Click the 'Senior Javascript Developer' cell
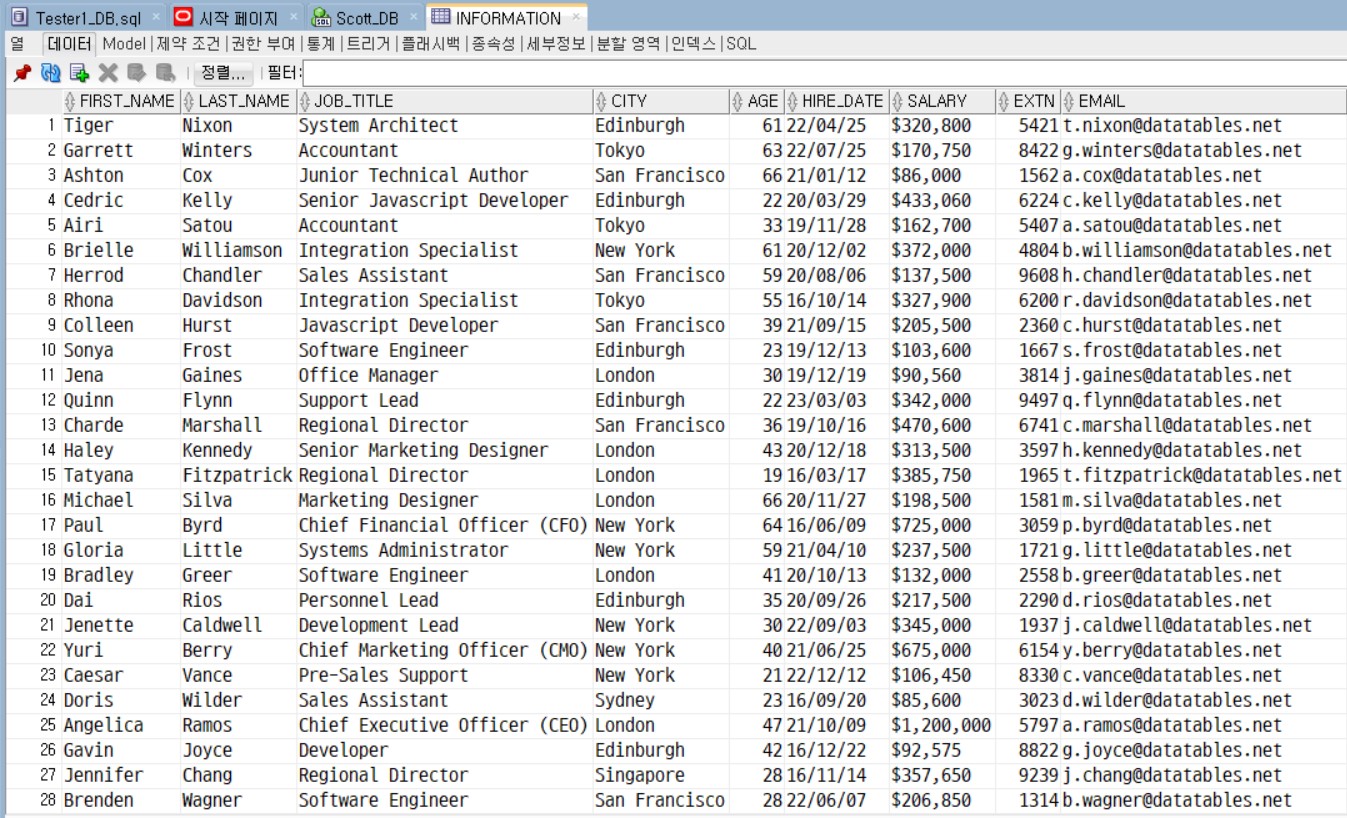Screen dimensions: 1347x818 click(x=444, y=201)
